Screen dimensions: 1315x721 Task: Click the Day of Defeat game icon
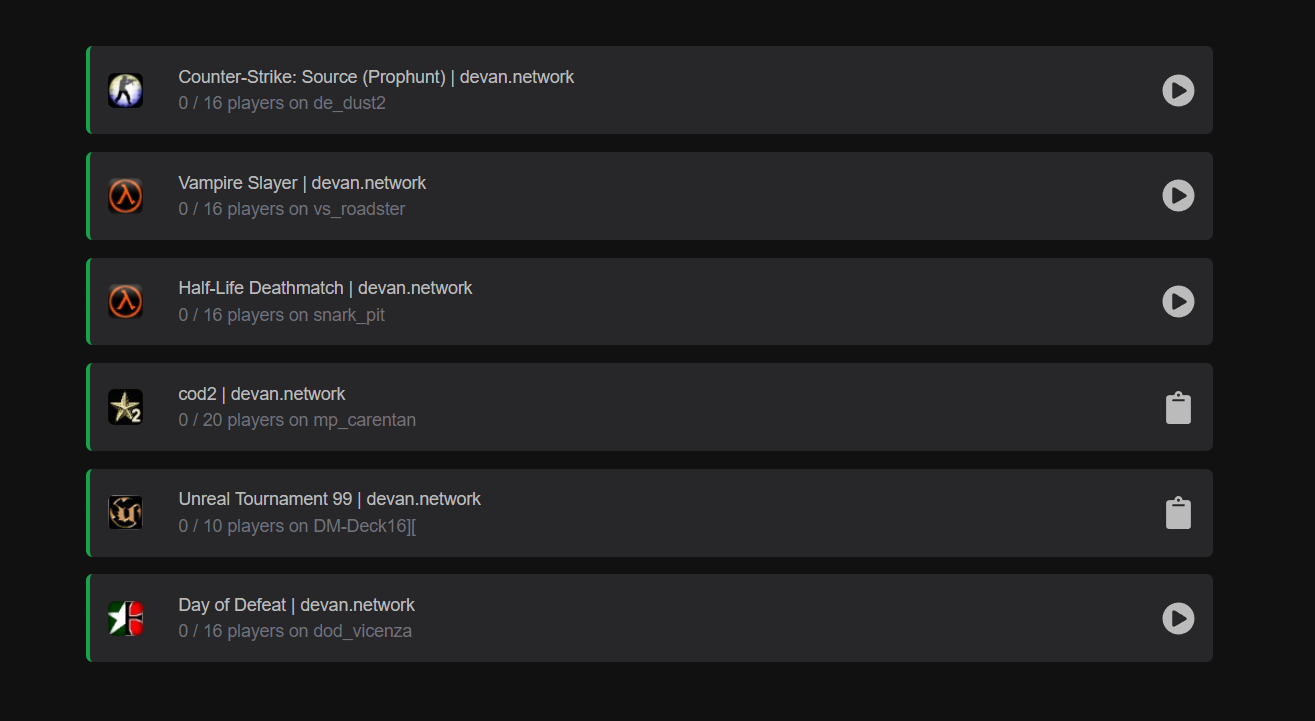tap(126, 618)
